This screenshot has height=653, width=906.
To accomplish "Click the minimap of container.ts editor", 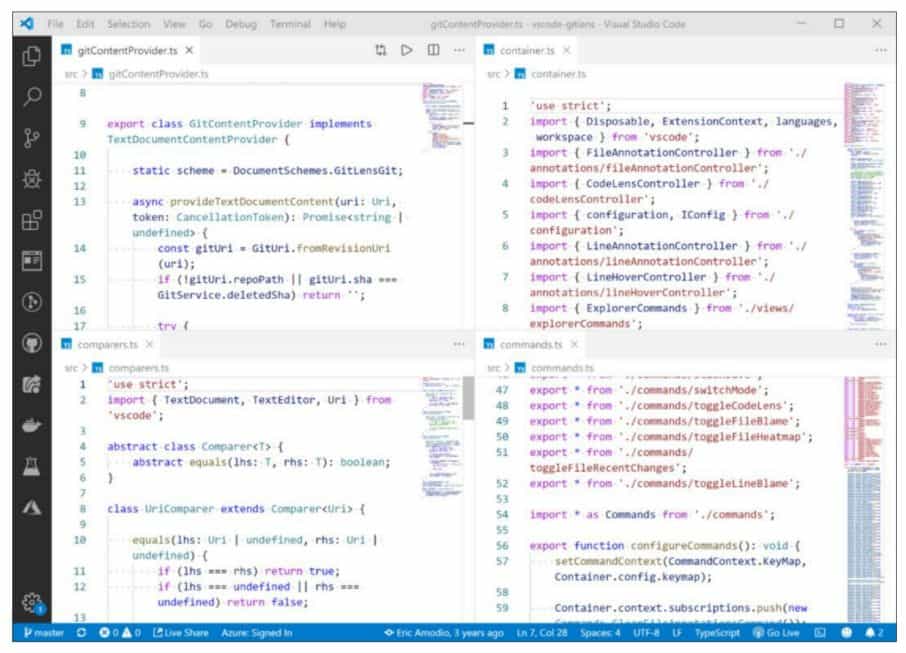I will 864,206.
